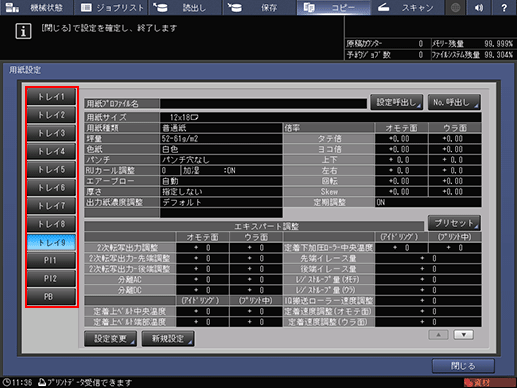Open the 読出し recall tab
This screenshot has height=388, width=517.
[x=185, y=7]
